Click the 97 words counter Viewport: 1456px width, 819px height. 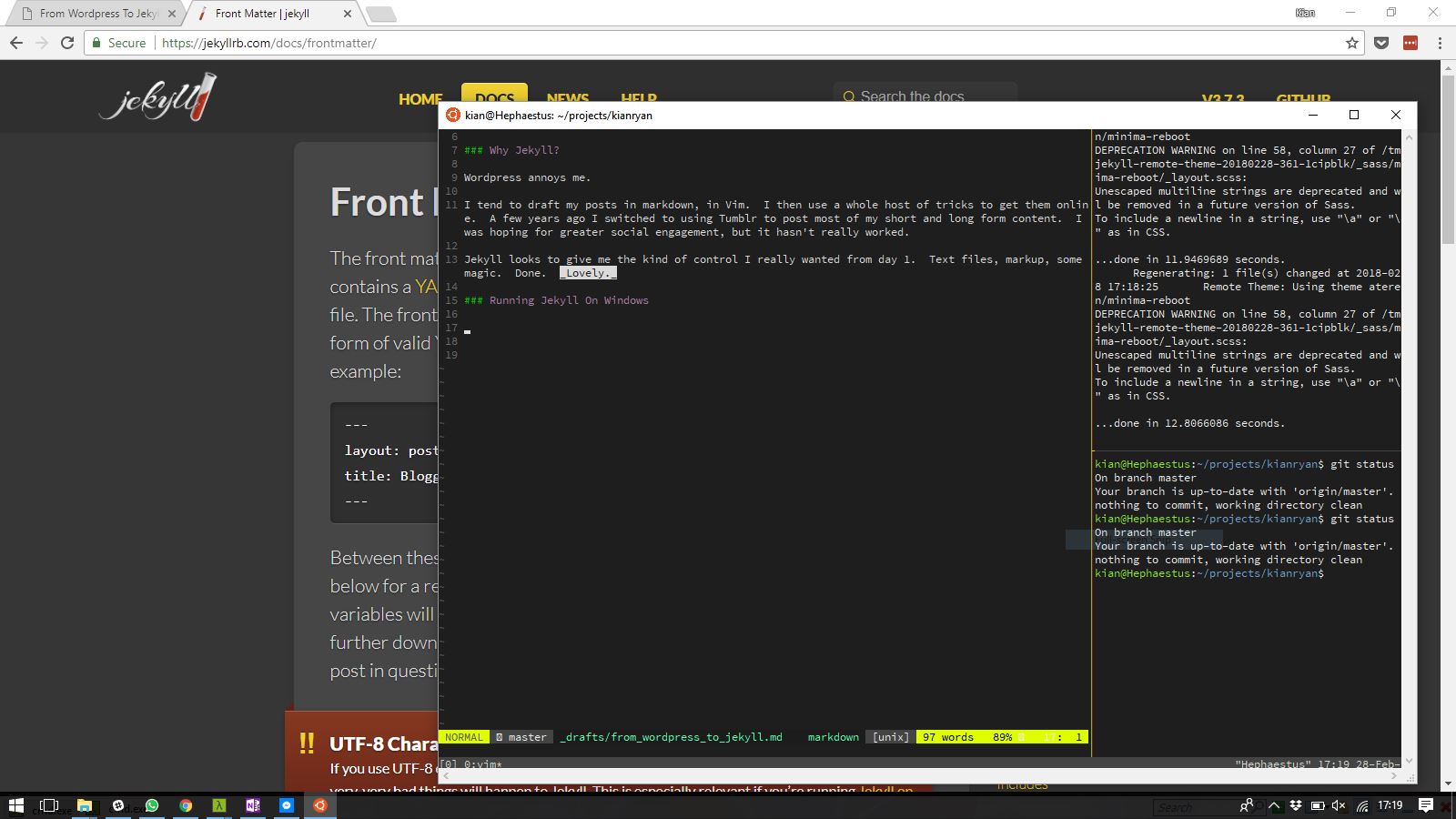[x=947, y=737]
